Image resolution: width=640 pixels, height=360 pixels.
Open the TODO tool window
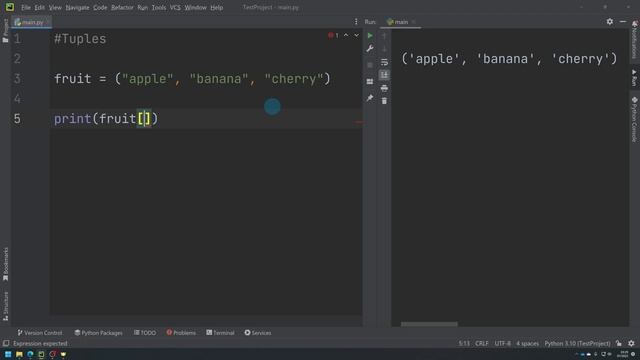145,333
